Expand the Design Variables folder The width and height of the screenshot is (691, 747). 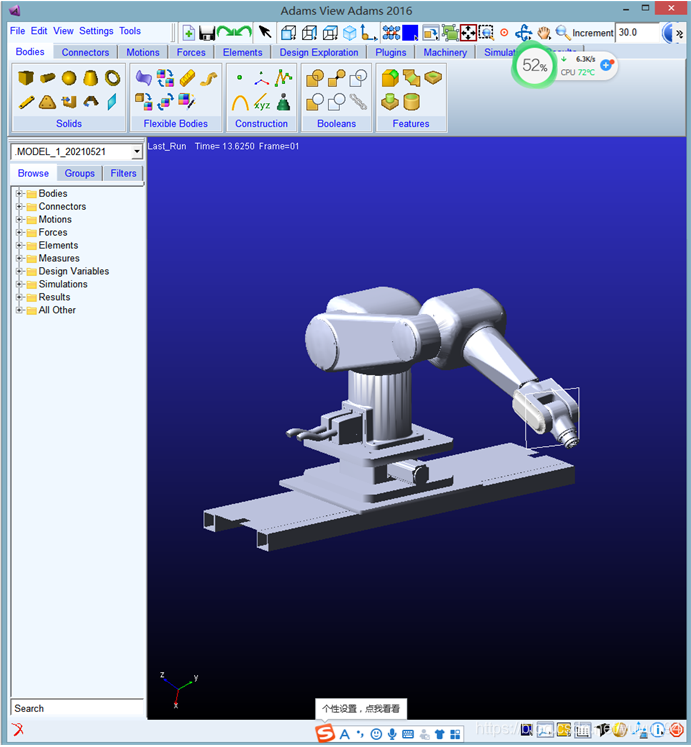(x=19, y=271)
